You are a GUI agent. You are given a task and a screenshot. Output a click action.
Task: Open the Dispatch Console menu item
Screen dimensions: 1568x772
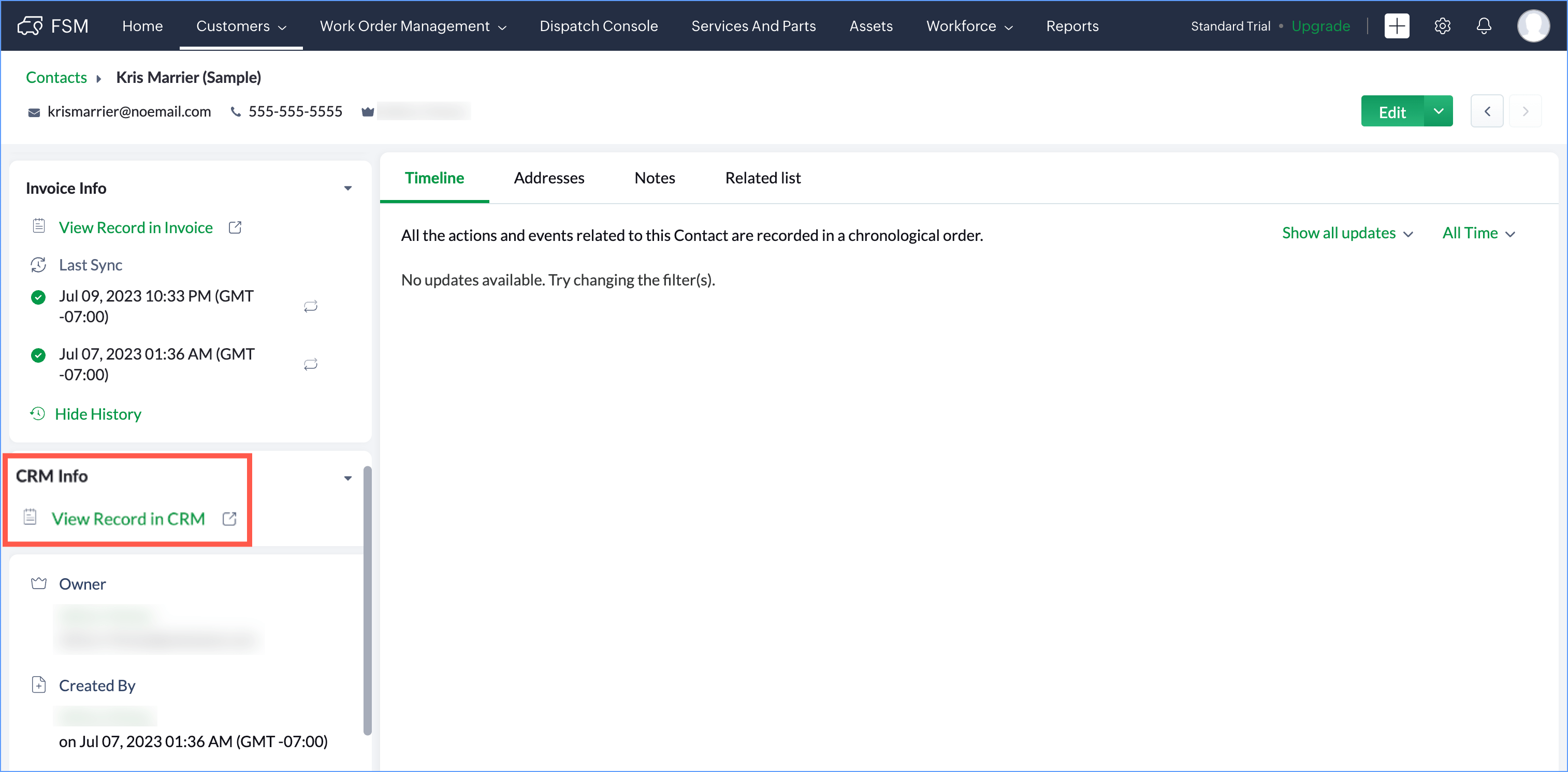(598, 26)
